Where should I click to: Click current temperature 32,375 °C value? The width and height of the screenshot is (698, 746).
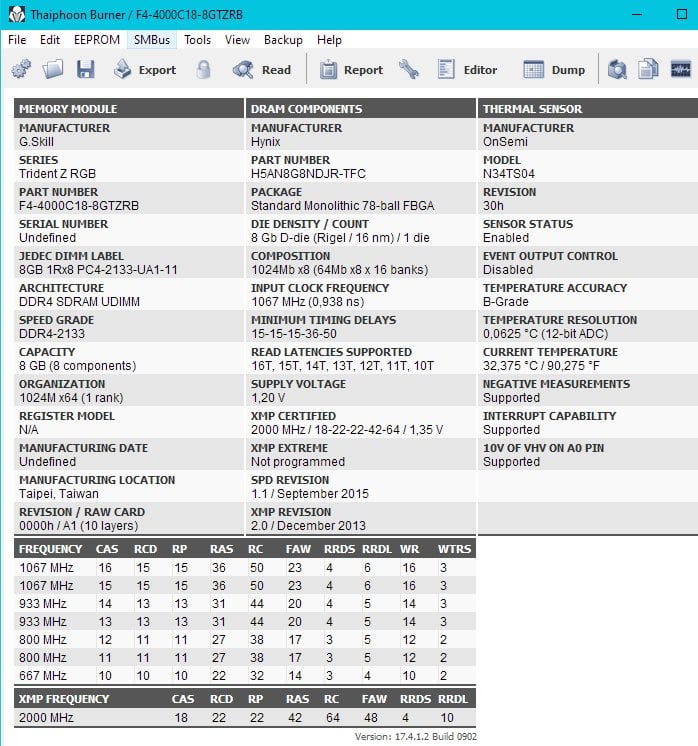[541, 365]
